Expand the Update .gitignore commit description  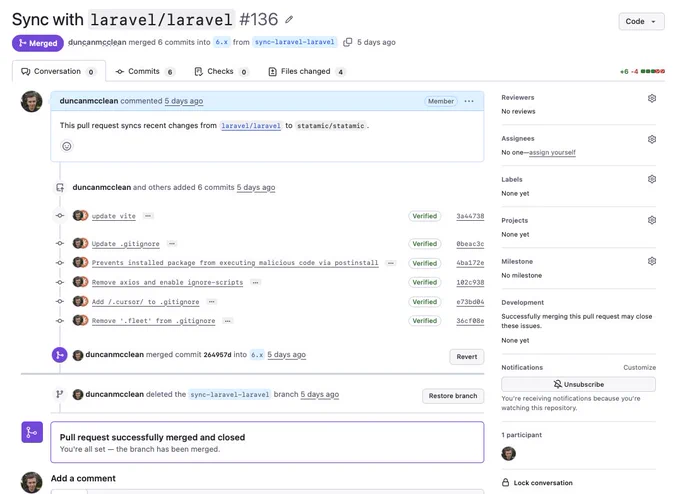(172, 244)
